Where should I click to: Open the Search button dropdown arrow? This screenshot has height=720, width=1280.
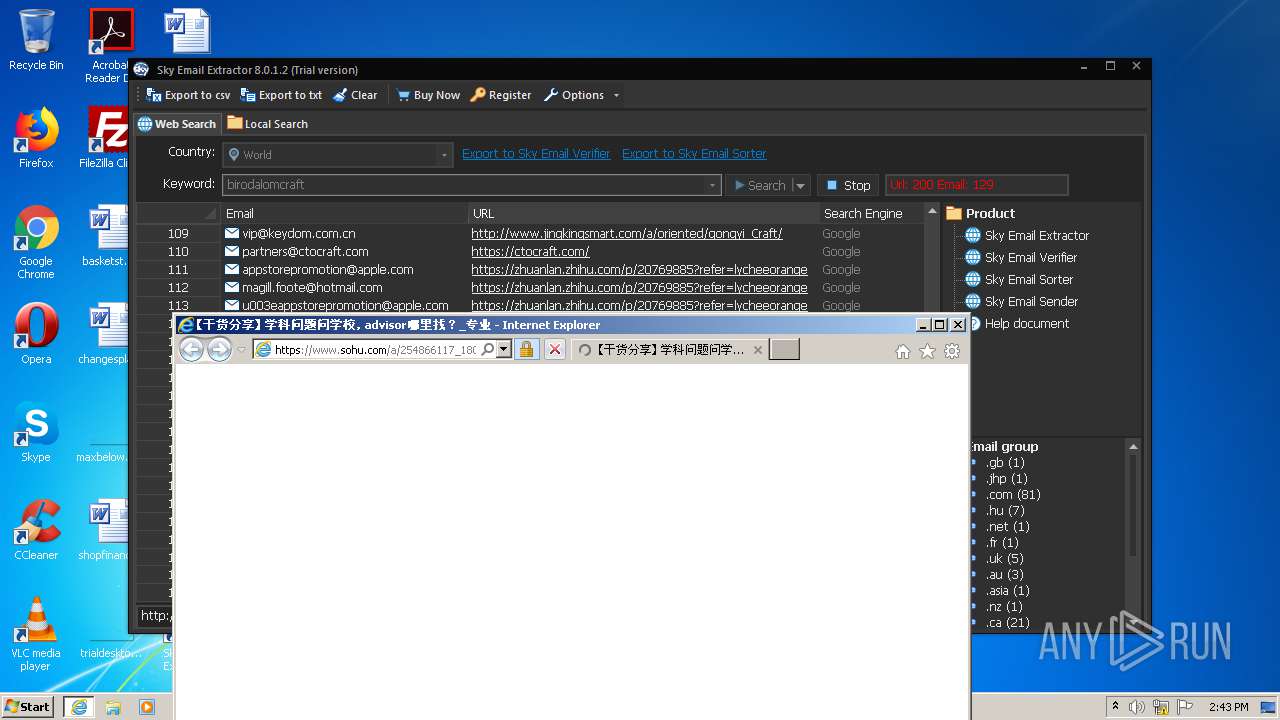(800, 185)
